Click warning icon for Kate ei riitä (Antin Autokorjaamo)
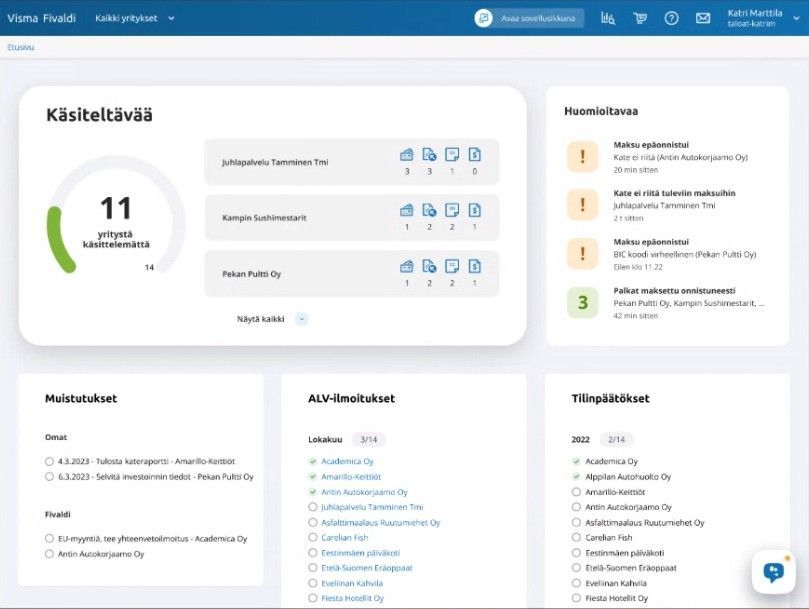This screenshot has width=809, height=609. click(x=583, y=156)
